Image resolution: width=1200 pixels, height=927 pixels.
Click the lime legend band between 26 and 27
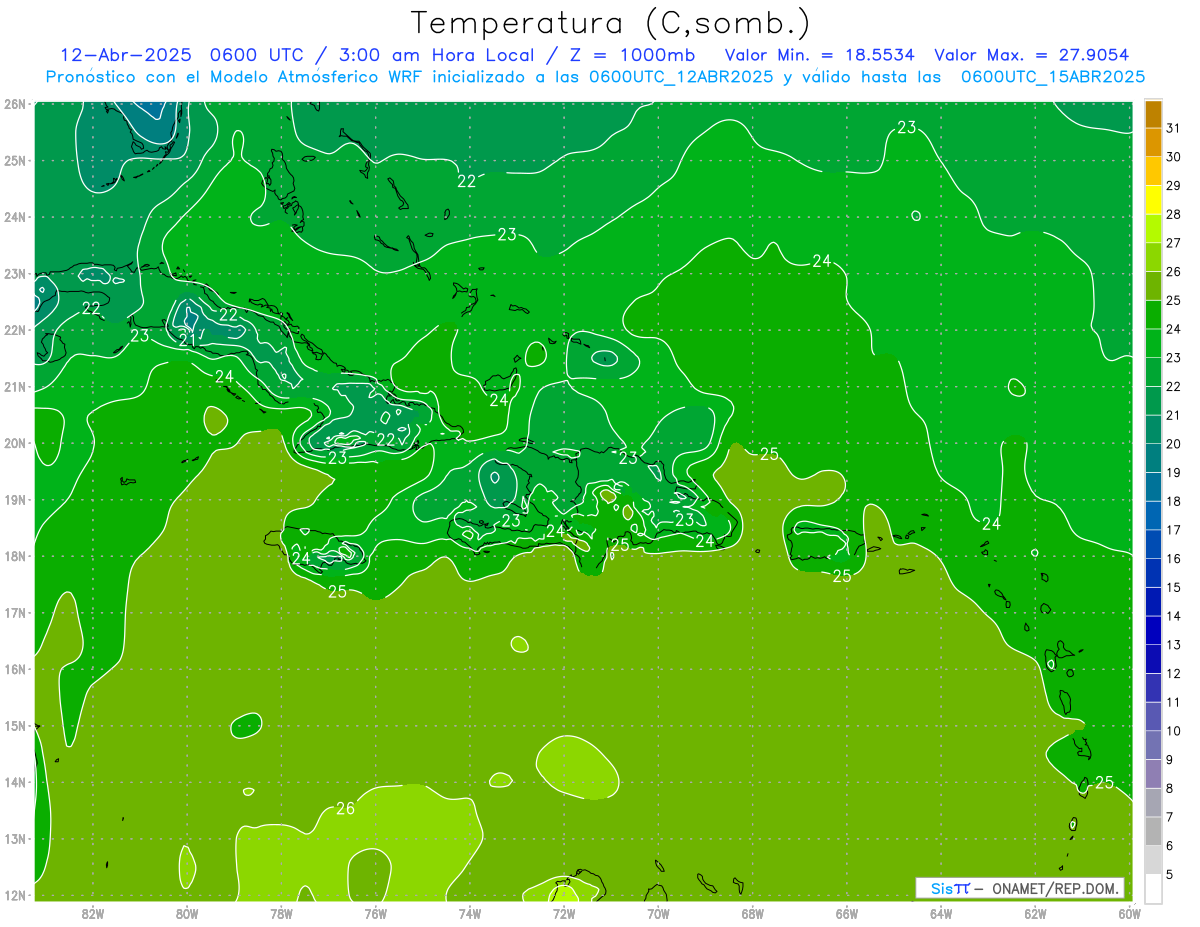coord(1153,257)
